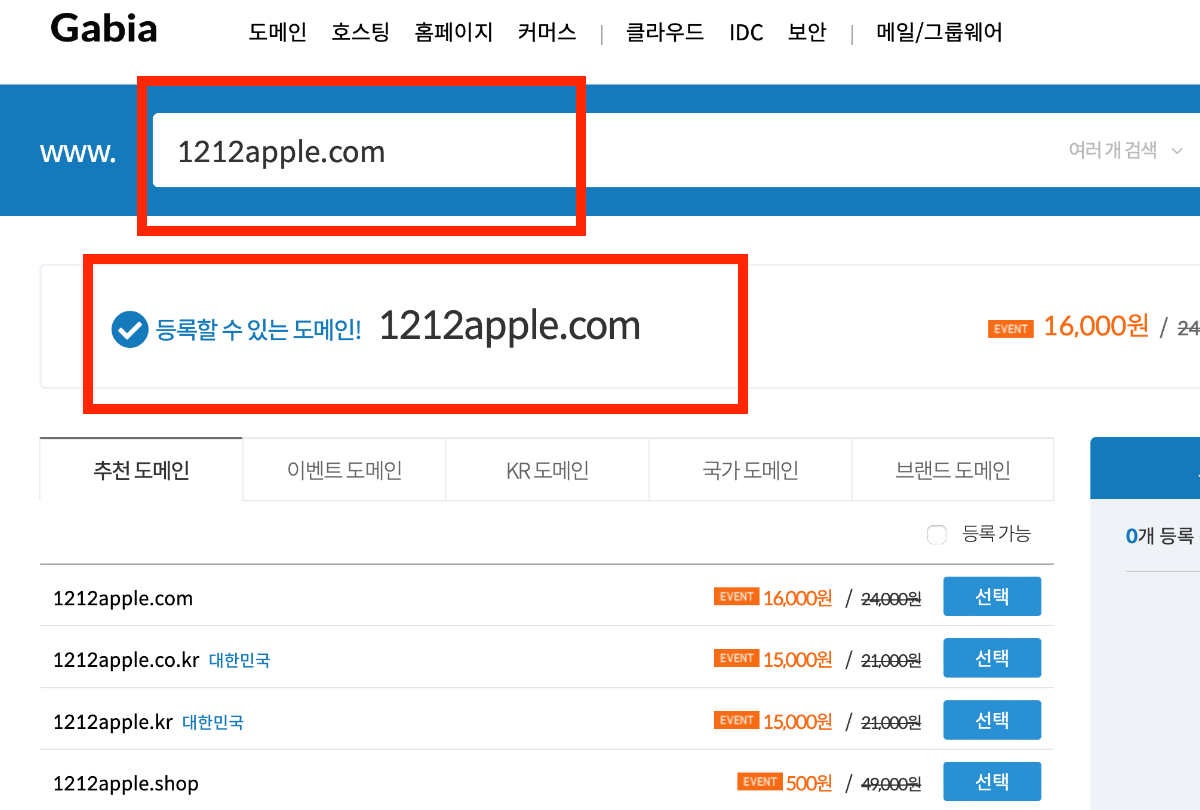
Task: Click the Gabia logo
Action: (x=104, y=29)
